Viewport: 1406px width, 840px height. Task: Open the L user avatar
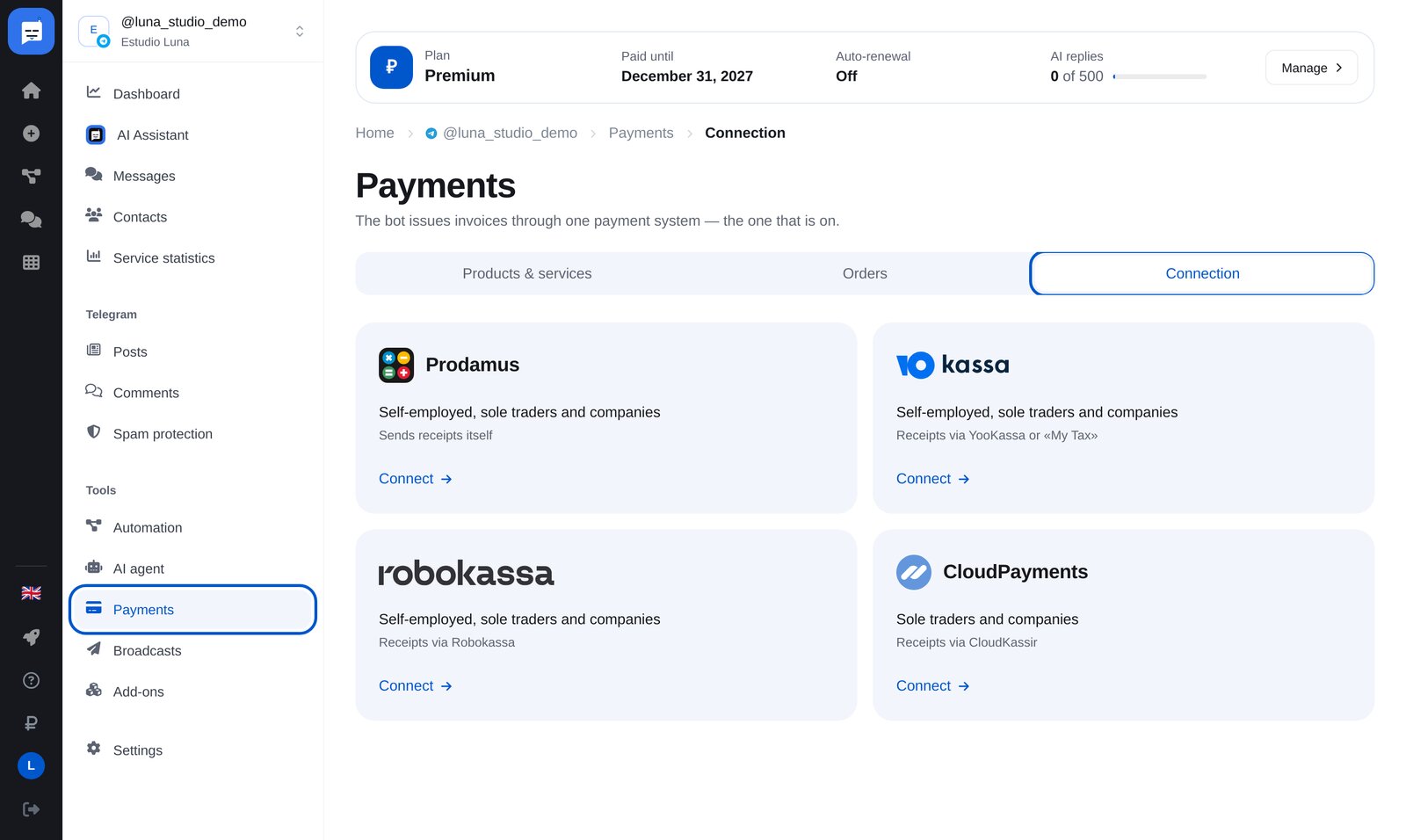31,765
